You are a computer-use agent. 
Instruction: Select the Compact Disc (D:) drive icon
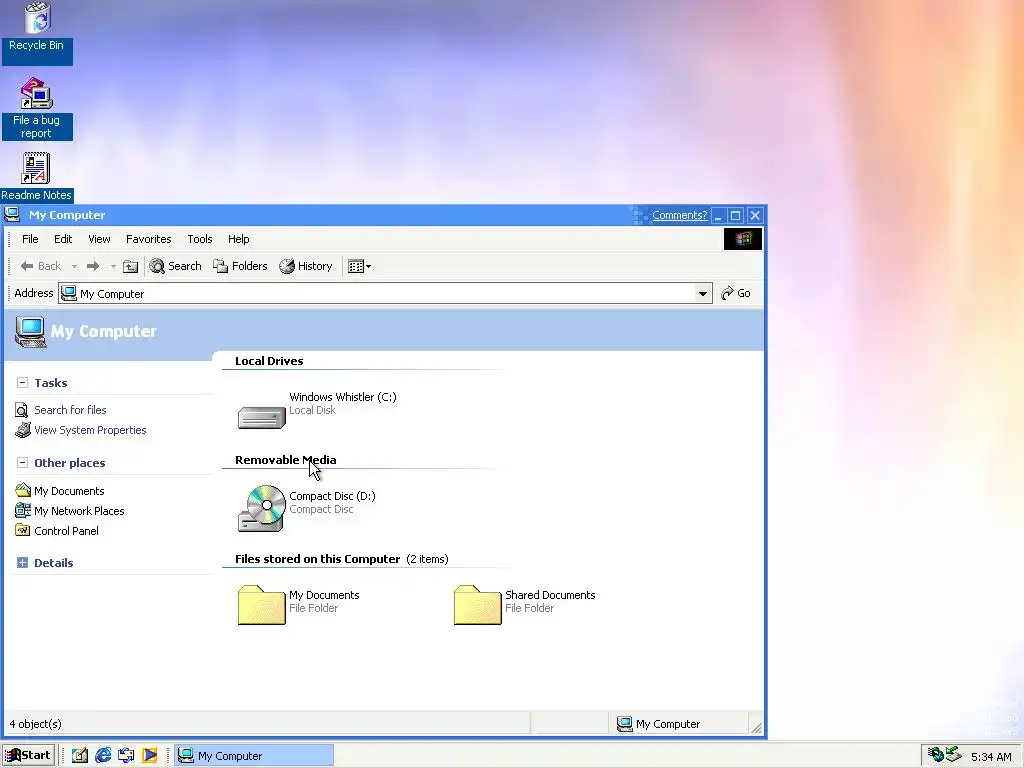coord(262,508)
